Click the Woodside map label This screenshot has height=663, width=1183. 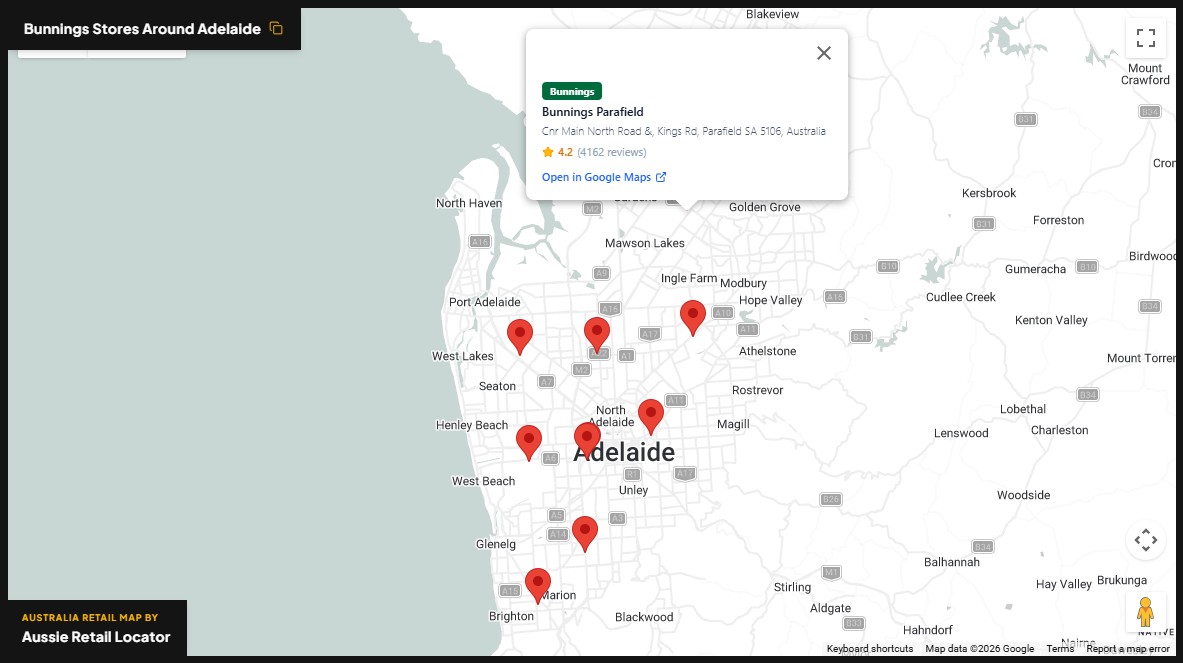coord(1023,496)
